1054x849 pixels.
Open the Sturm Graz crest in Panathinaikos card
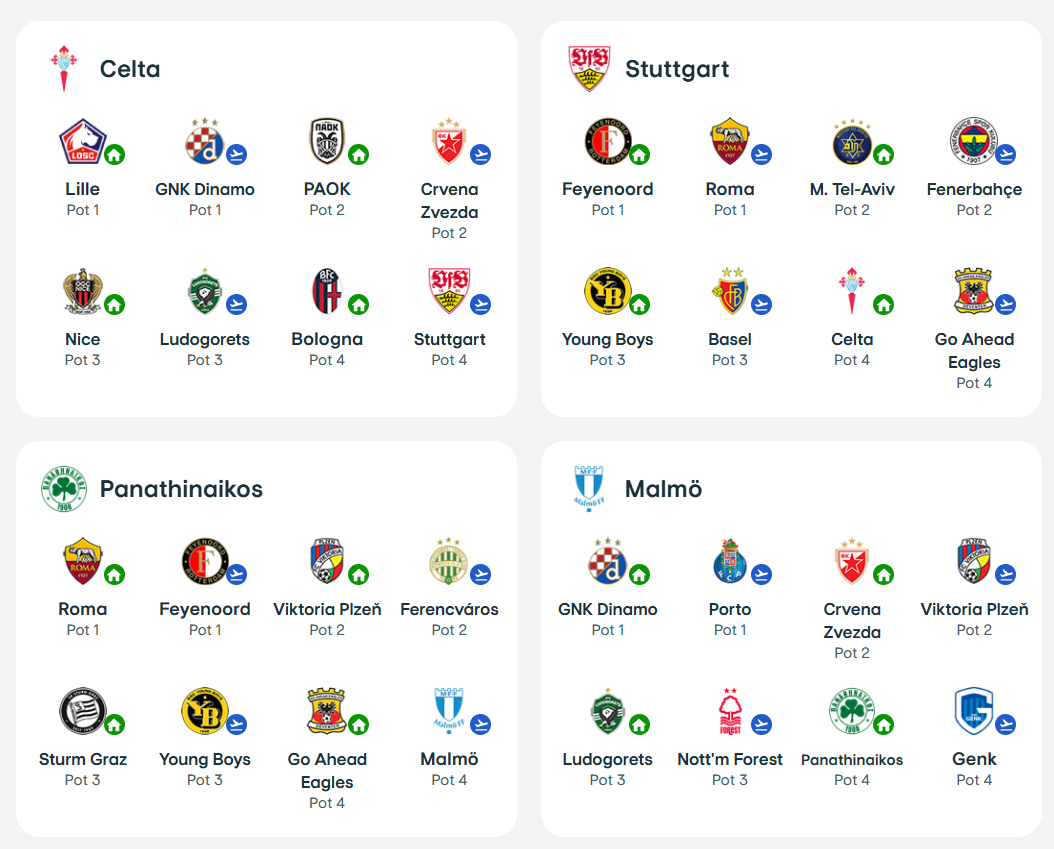pos(82,711)
